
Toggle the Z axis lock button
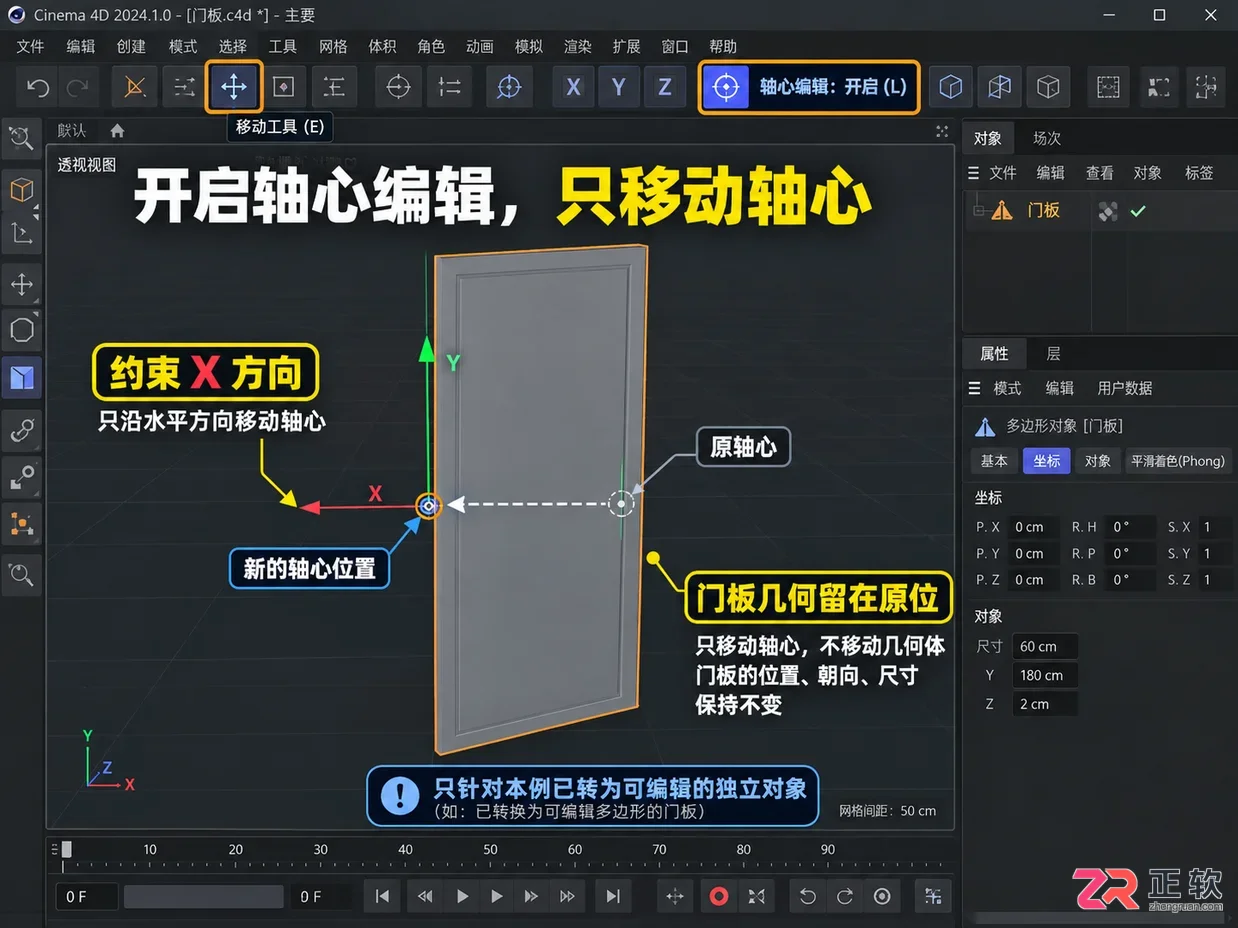click(665, 87)
